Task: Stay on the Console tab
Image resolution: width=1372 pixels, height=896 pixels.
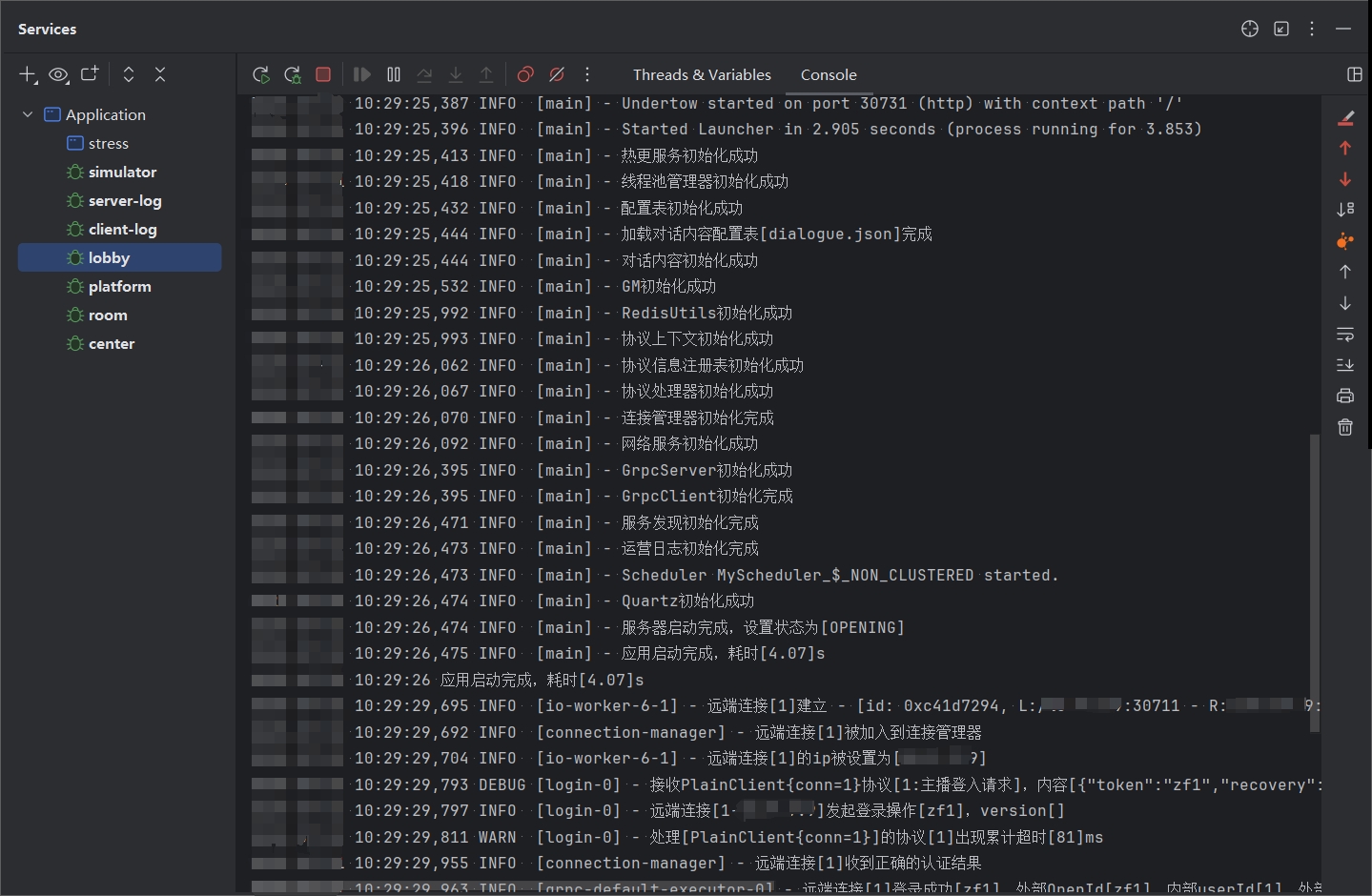Action: click(829, 74)
